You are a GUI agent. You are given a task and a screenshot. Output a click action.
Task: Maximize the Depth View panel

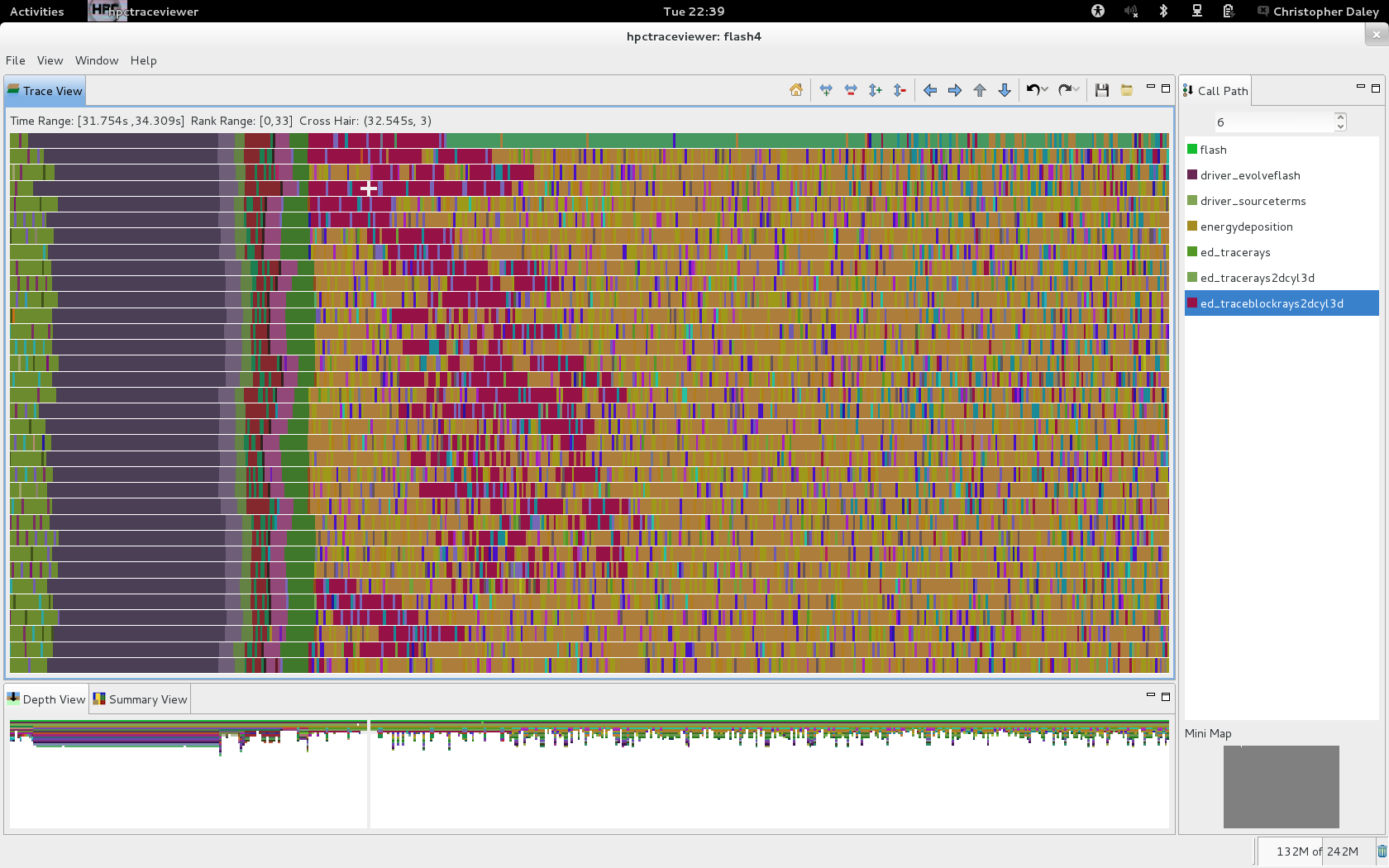(x=1166, y=697)
